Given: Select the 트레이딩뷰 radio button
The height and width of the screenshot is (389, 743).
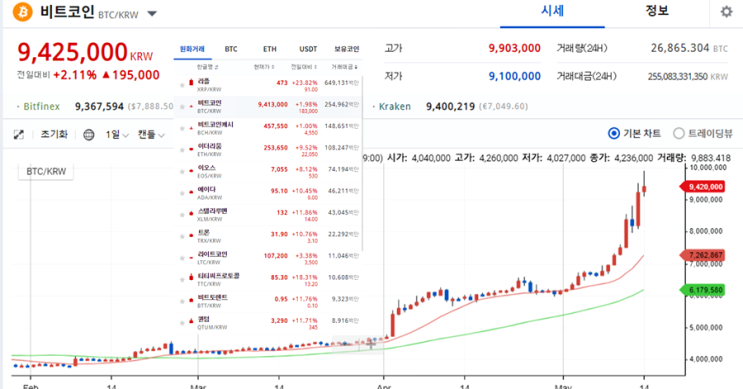Looking at the screenshot, I should [x=679, y=134].
